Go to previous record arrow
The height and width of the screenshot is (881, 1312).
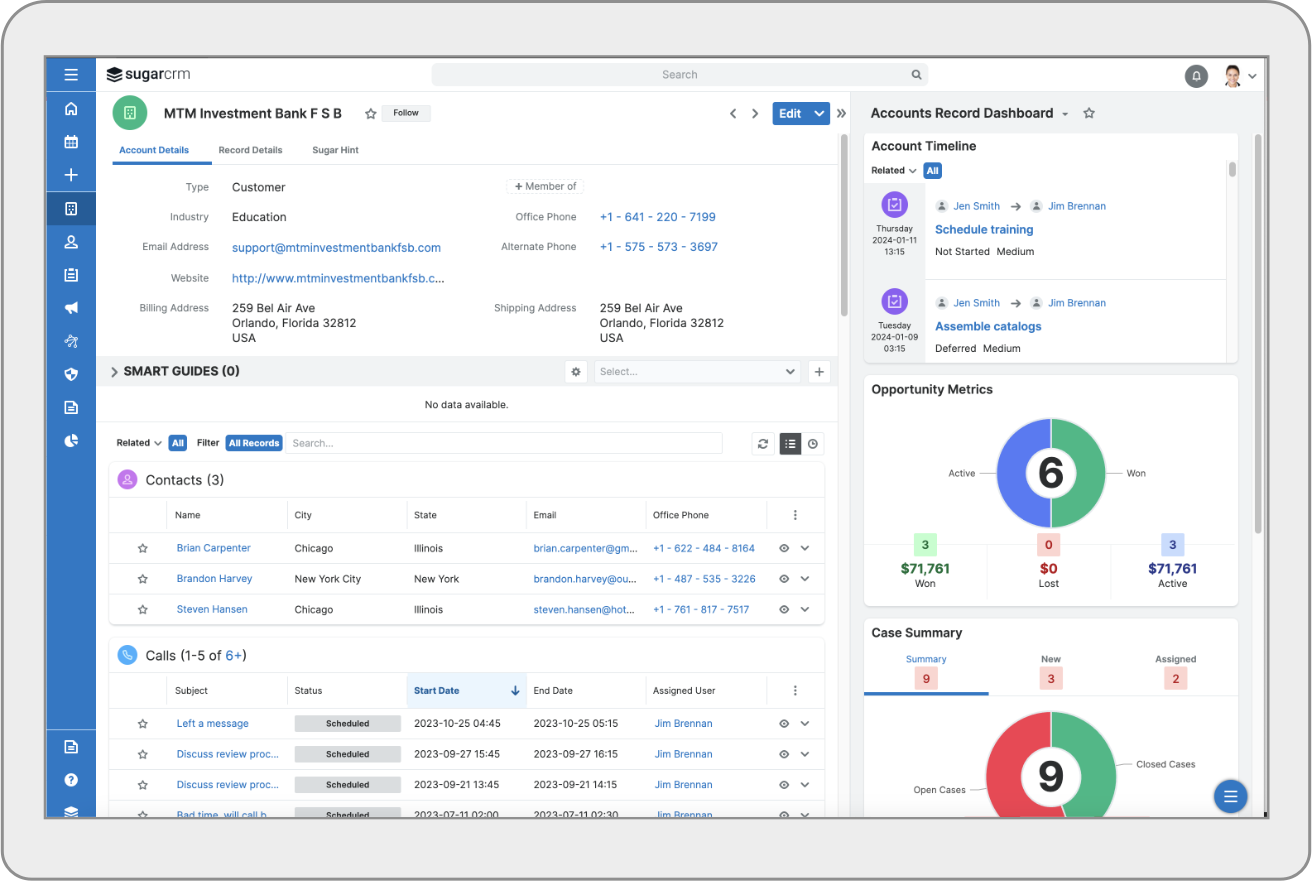pos(733,114)
